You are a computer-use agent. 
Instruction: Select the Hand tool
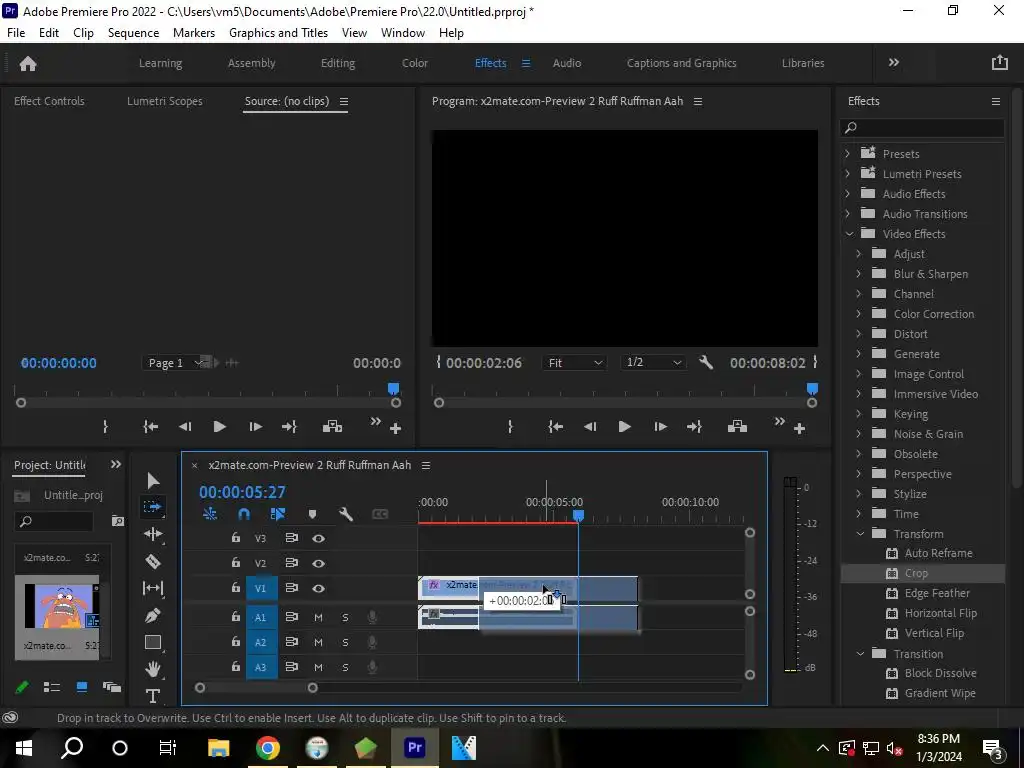[x=153, y=669]
